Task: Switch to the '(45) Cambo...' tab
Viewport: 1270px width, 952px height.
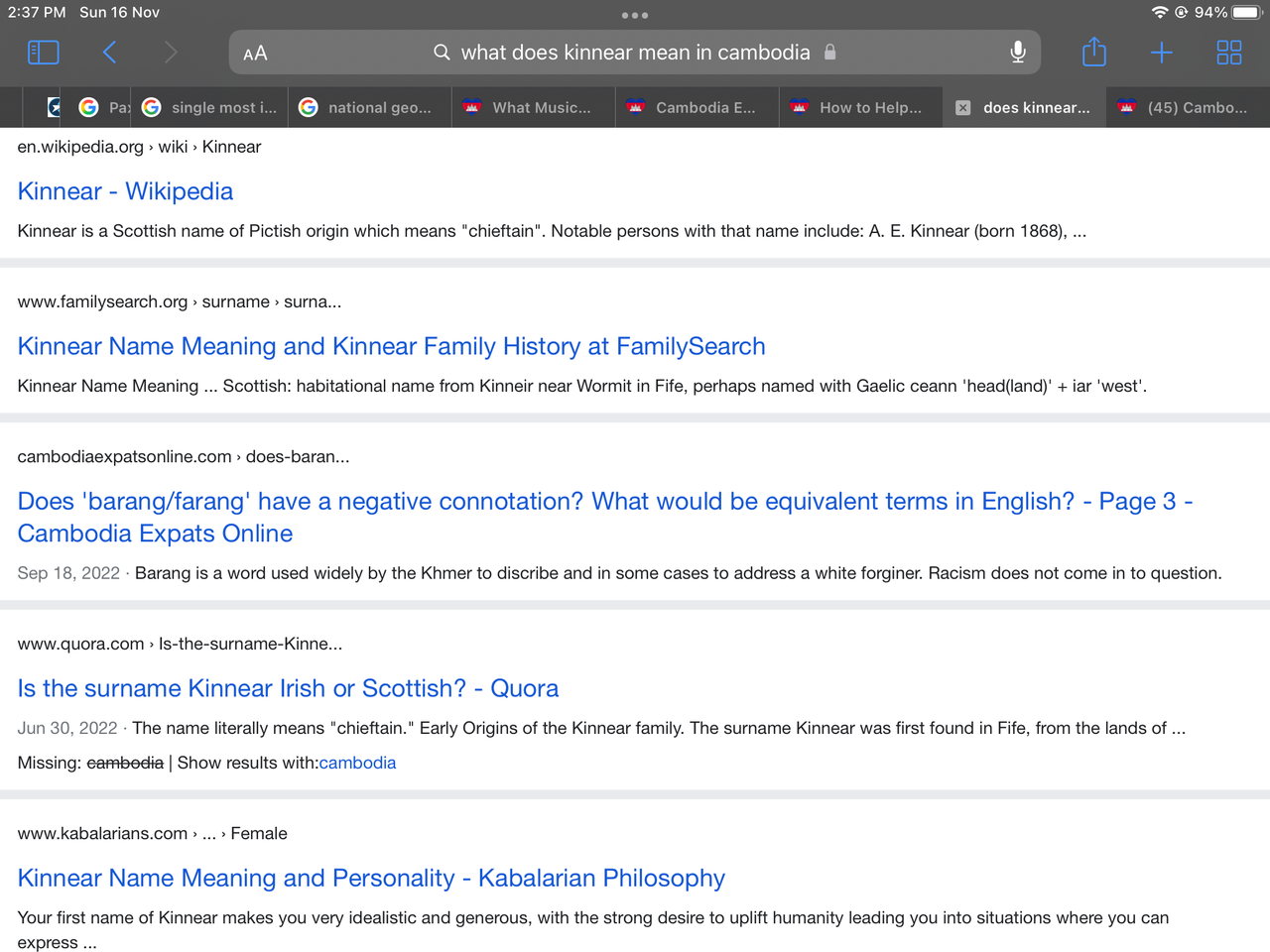Action: (1188, 107)
